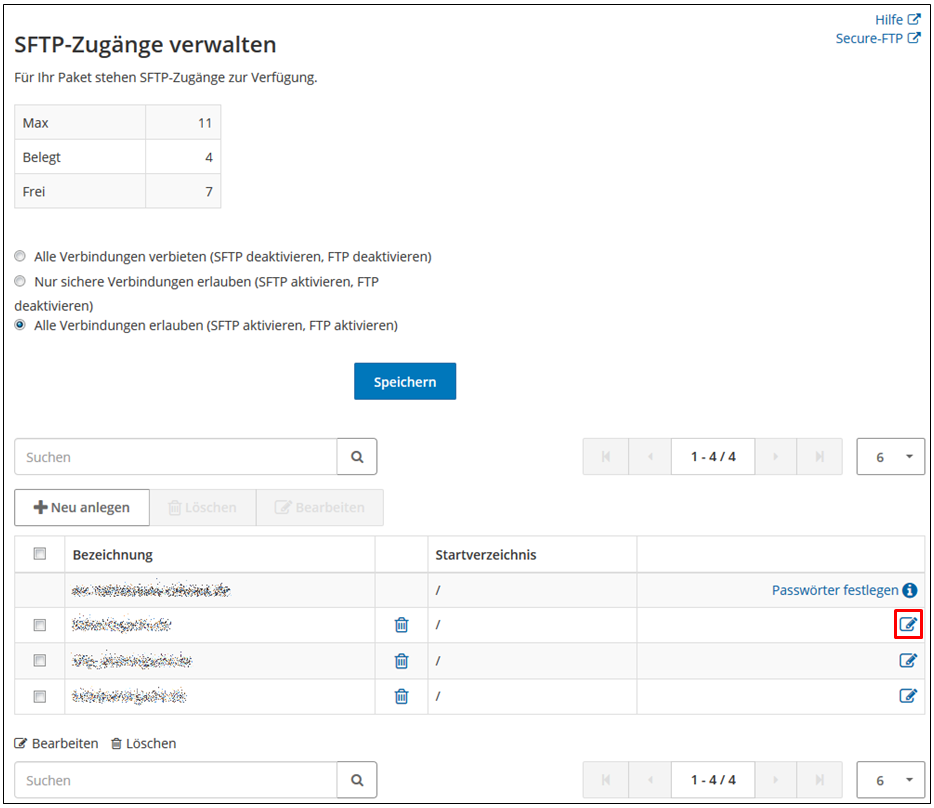Click the Neu anlegen button
934x808 pixels.
pyautogui.click(x=81, y=507)
